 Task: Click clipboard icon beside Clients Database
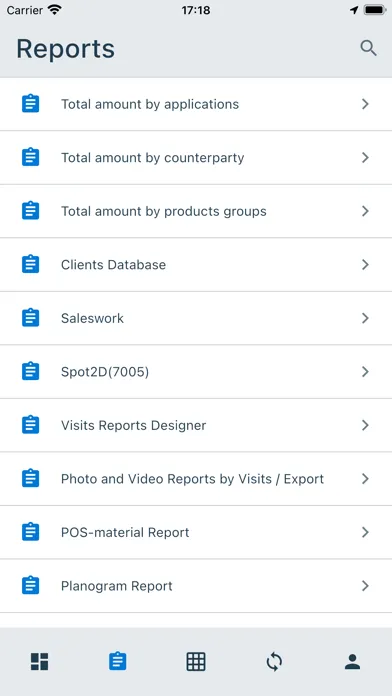coord(31,264)
